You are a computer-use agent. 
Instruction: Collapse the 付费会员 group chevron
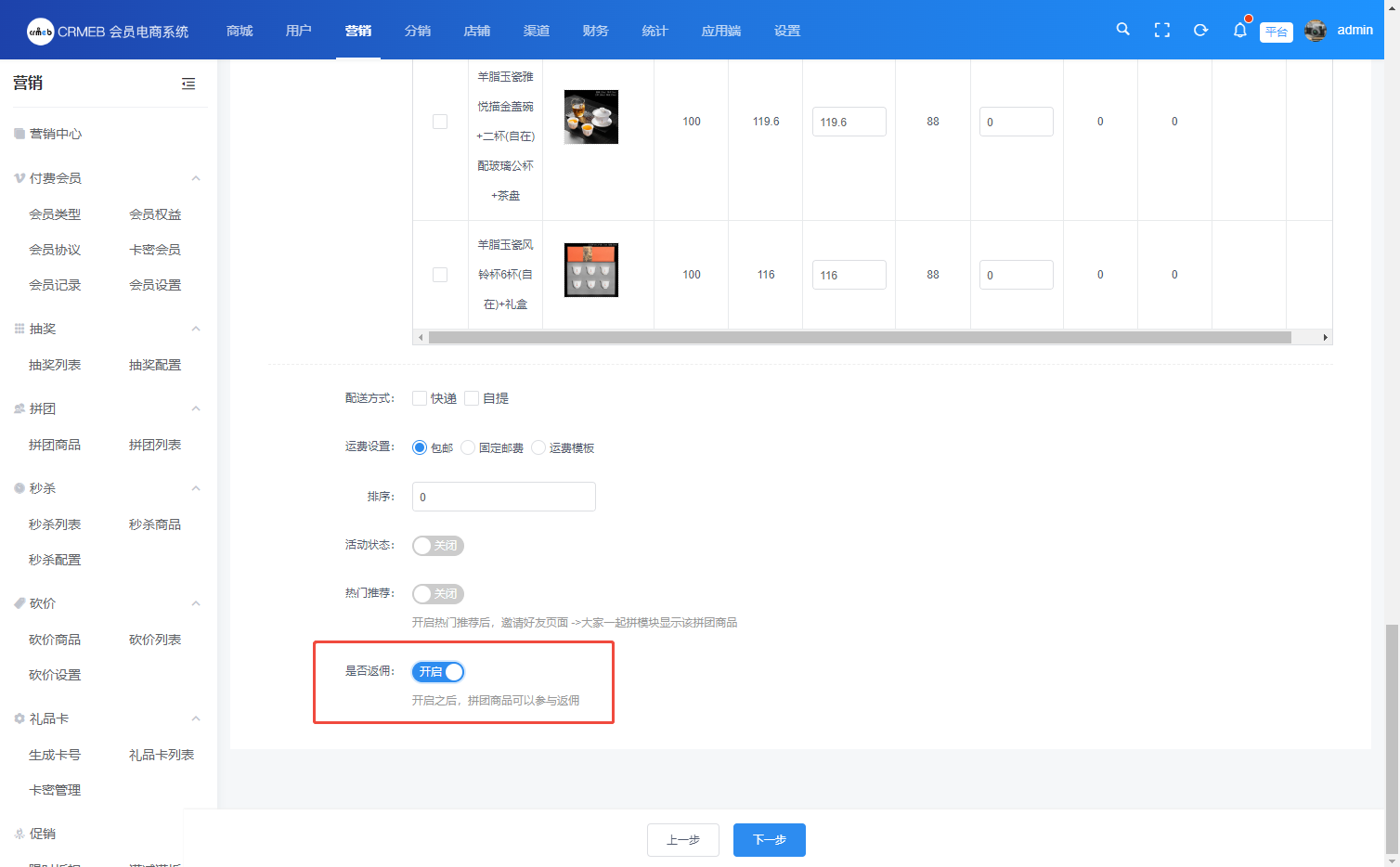pos(196,178)
